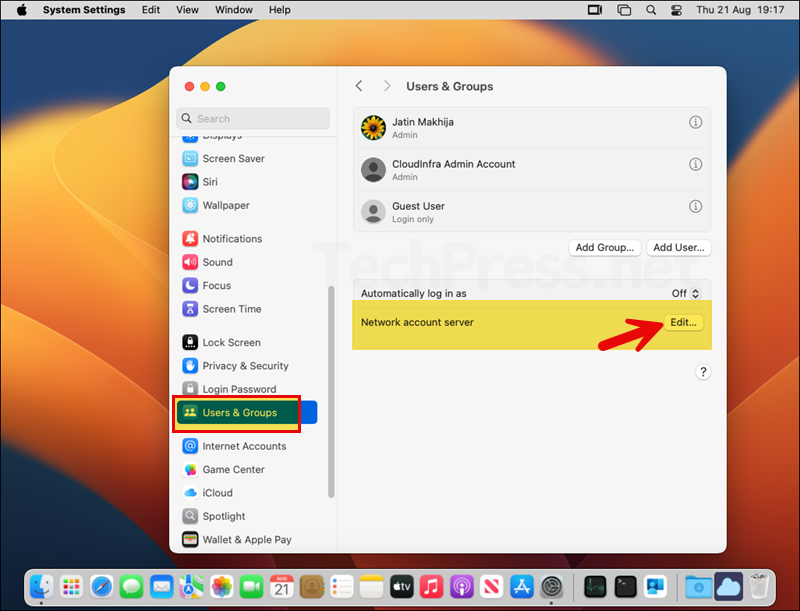
Task: Open Siri settings in sidebar
Action: pos(200,182)
